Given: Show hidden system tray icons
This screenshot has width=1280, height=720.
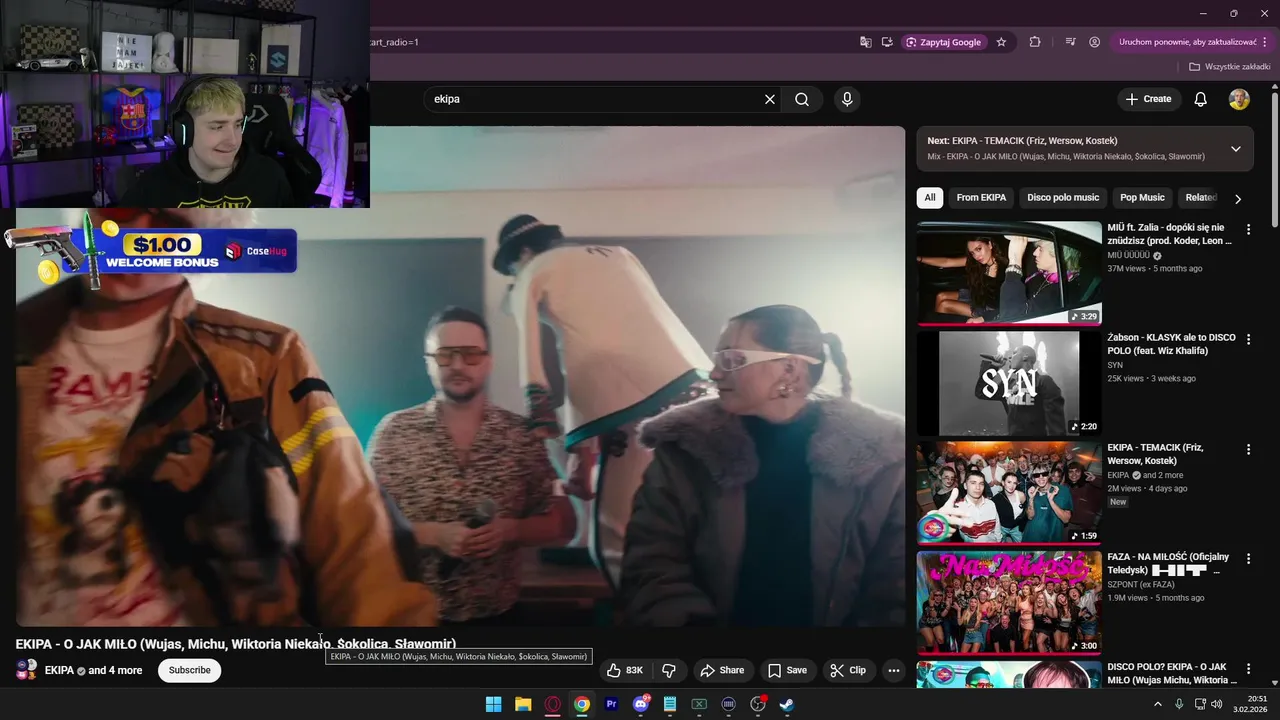Looking at the screenshot, I should pos(1158,704).
